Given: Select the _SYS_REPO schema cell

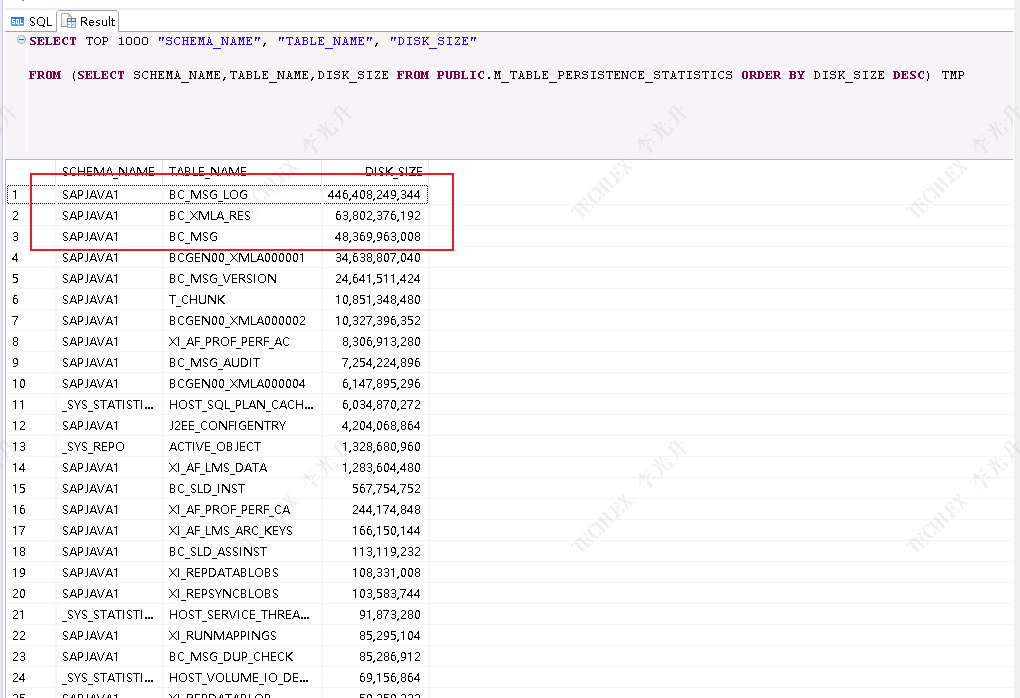Looking at the screenshot, I should click(x=108, y=447).
